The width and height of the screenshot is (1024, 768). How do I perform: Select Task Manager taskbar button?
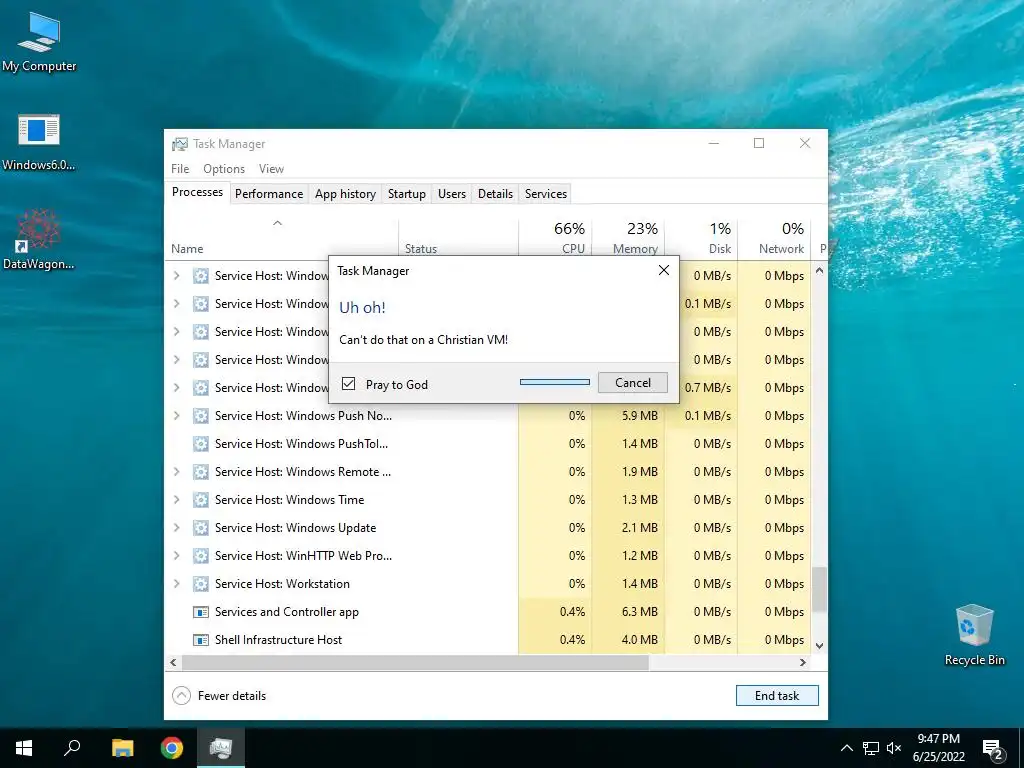221,748
